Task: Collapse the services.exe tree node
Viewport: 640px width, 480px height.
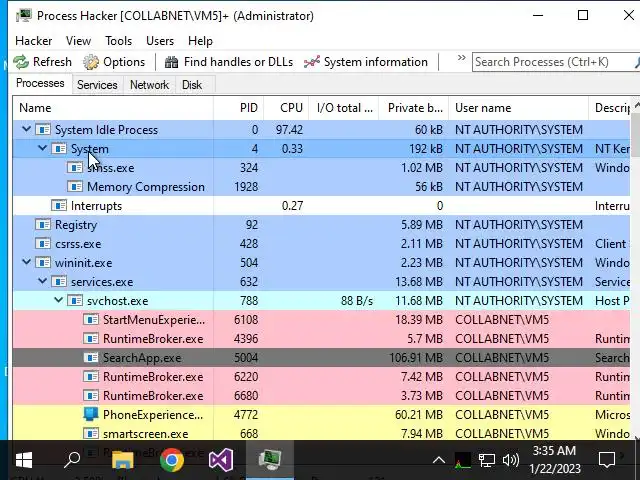Action: pyautogui.click(x=42, y=281)
